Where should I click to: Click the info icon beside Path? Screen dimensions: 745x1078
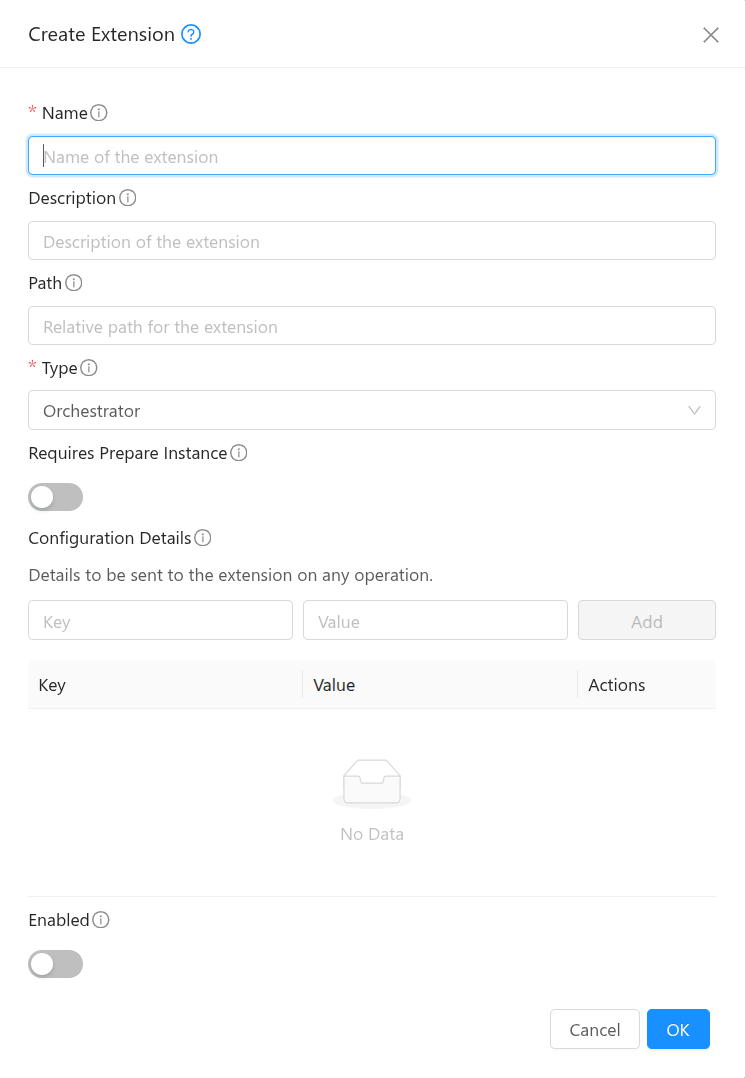(72, 283)
